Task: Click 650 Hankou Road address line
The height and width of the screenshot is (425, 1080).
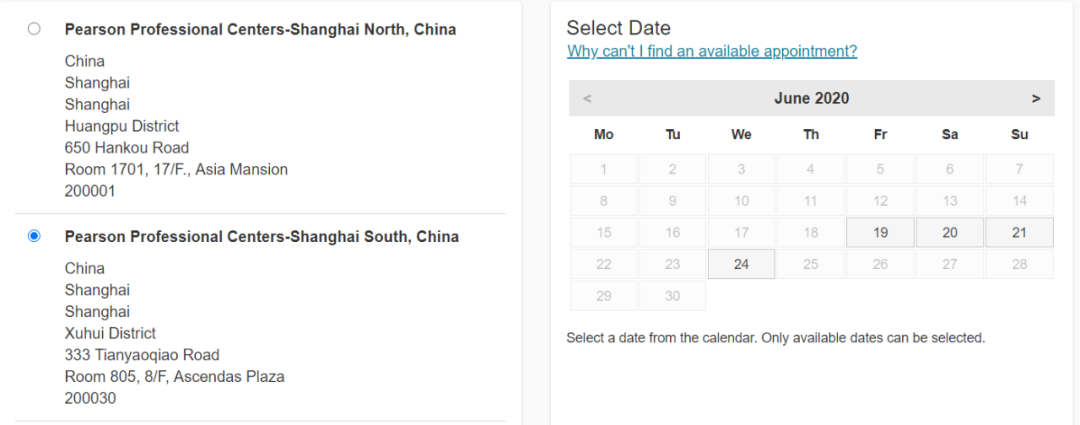Action: pos(127,148)
